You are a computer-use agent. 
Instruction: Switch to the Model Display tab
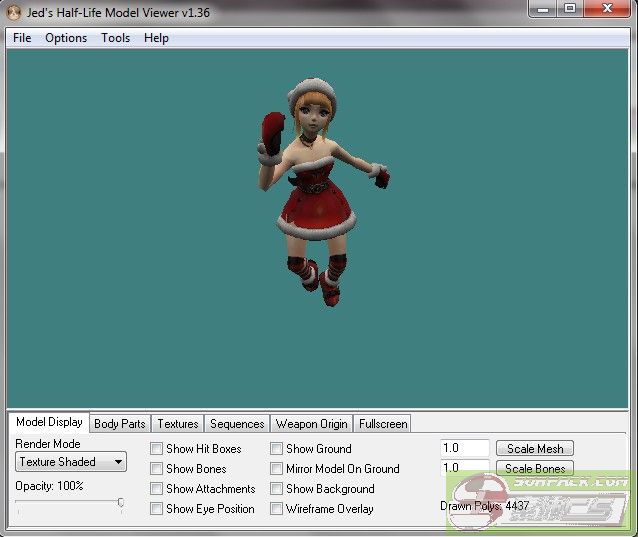pyautogui.click(x=49, y=422)
